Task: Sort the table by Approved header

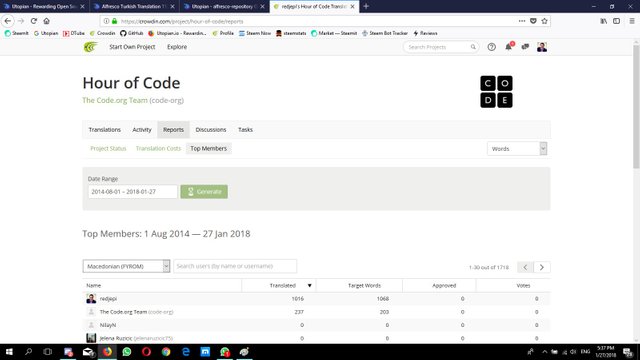Action: pyautogui.click(x=444, y=285)
